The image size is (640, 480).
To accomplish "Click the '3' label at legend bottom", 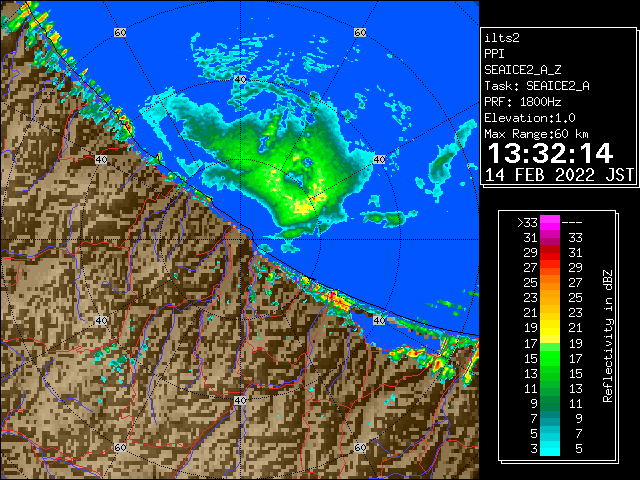I will point(534,449).
